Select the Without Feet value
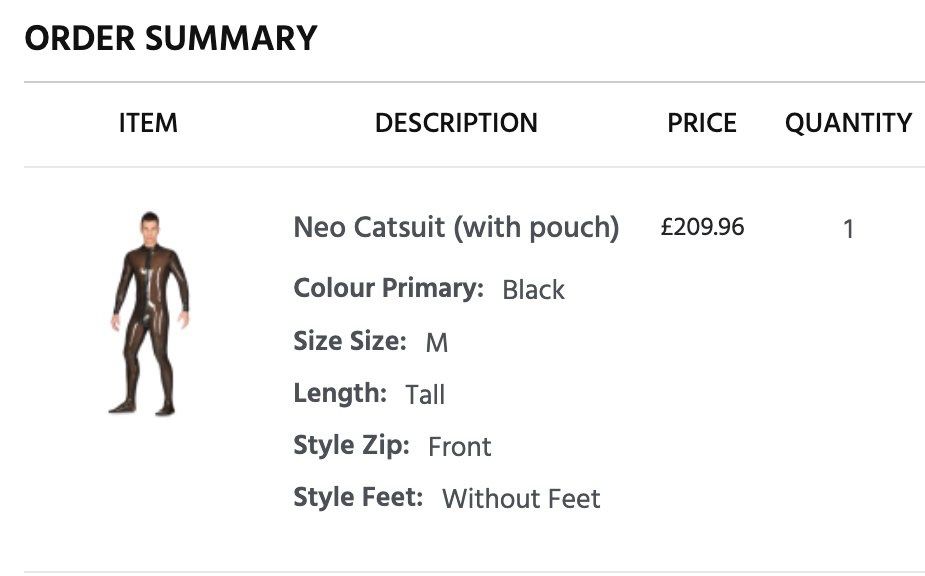Viewport: 925px width, 576px height. (521, 499)
